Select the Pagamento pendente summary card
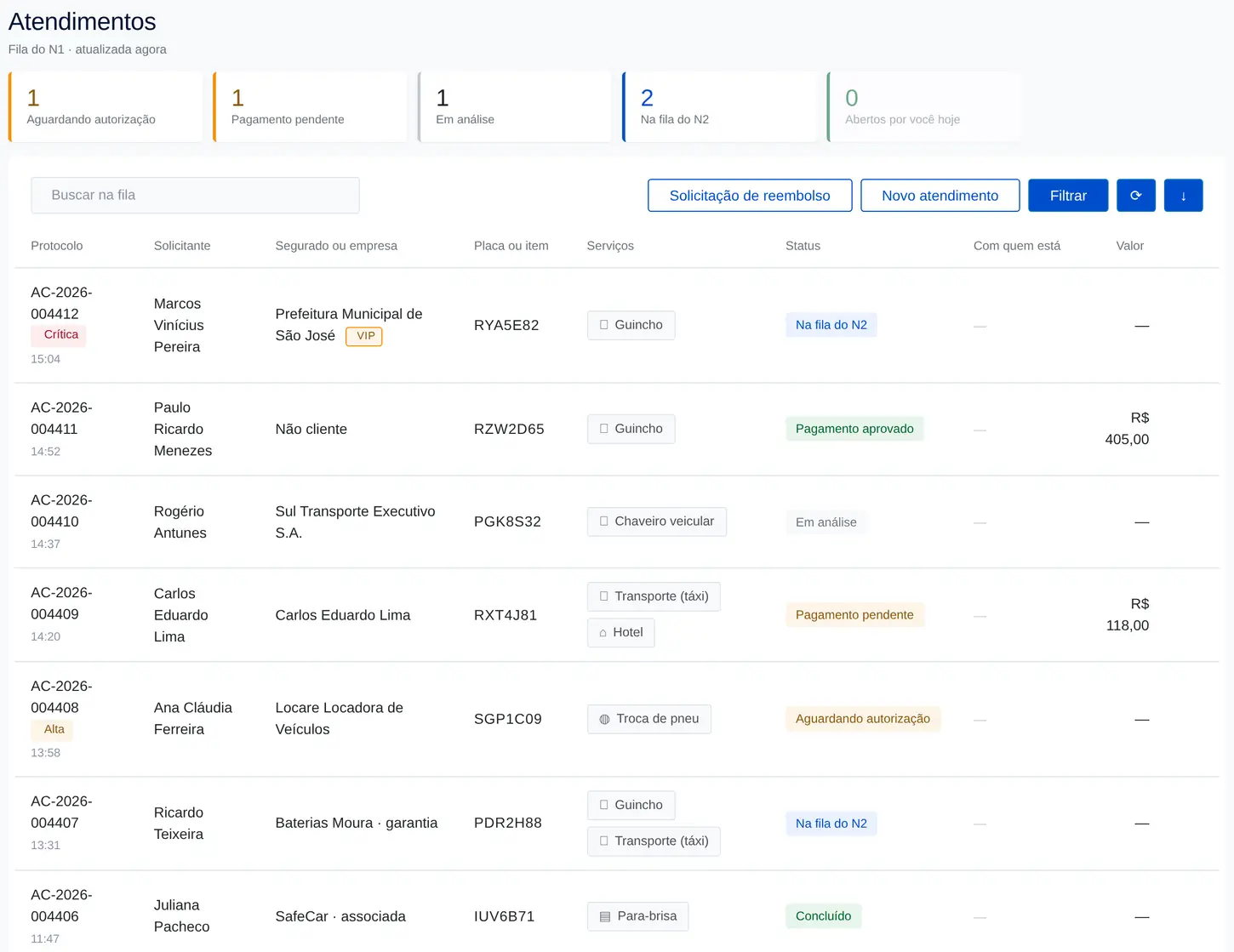Screen dimensions: 1234x952 311,107
